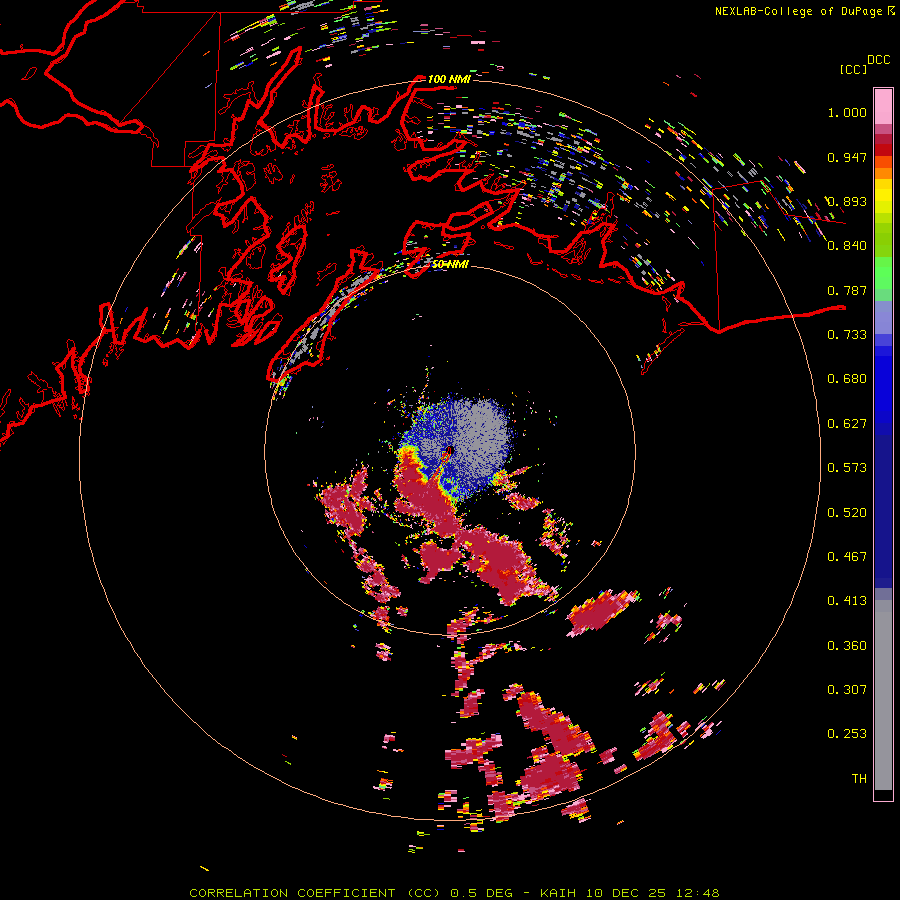Select the 0.413 scale value
The height and width of the screenshot is (900, 900).
tap(847, 601)
